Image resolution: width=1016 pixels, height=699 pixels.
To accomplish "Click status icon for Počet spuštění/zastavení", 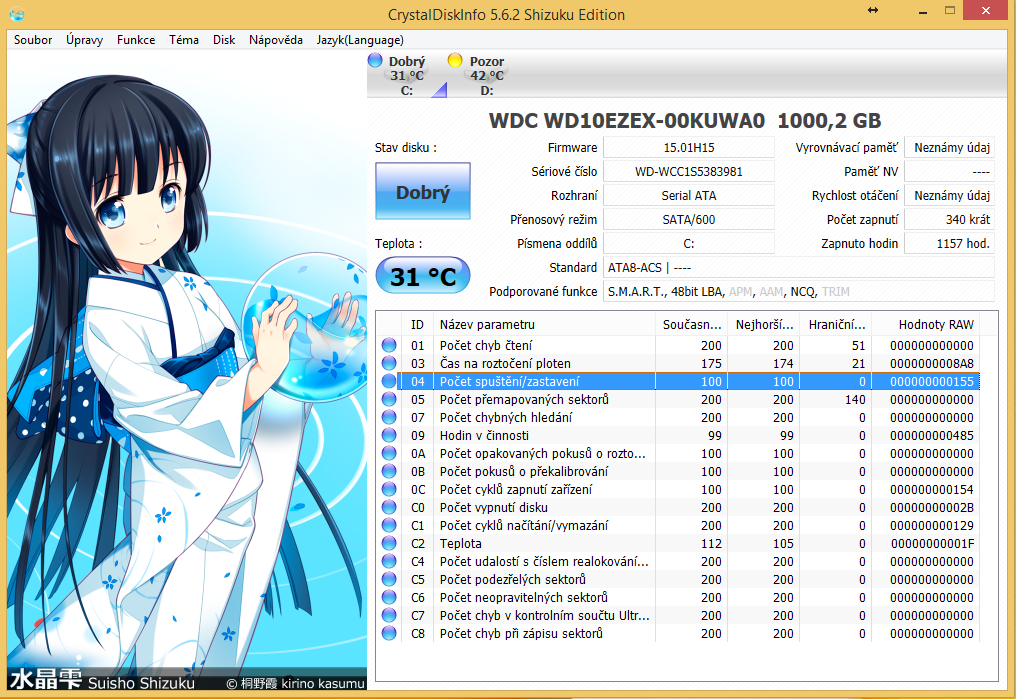I will 389,382.
